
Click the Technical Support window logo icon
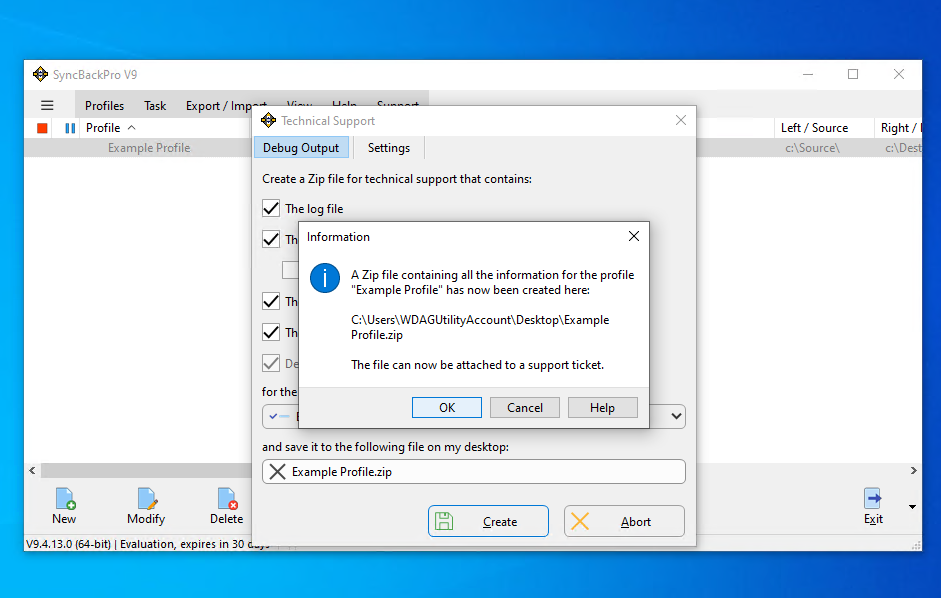[268, 120]
